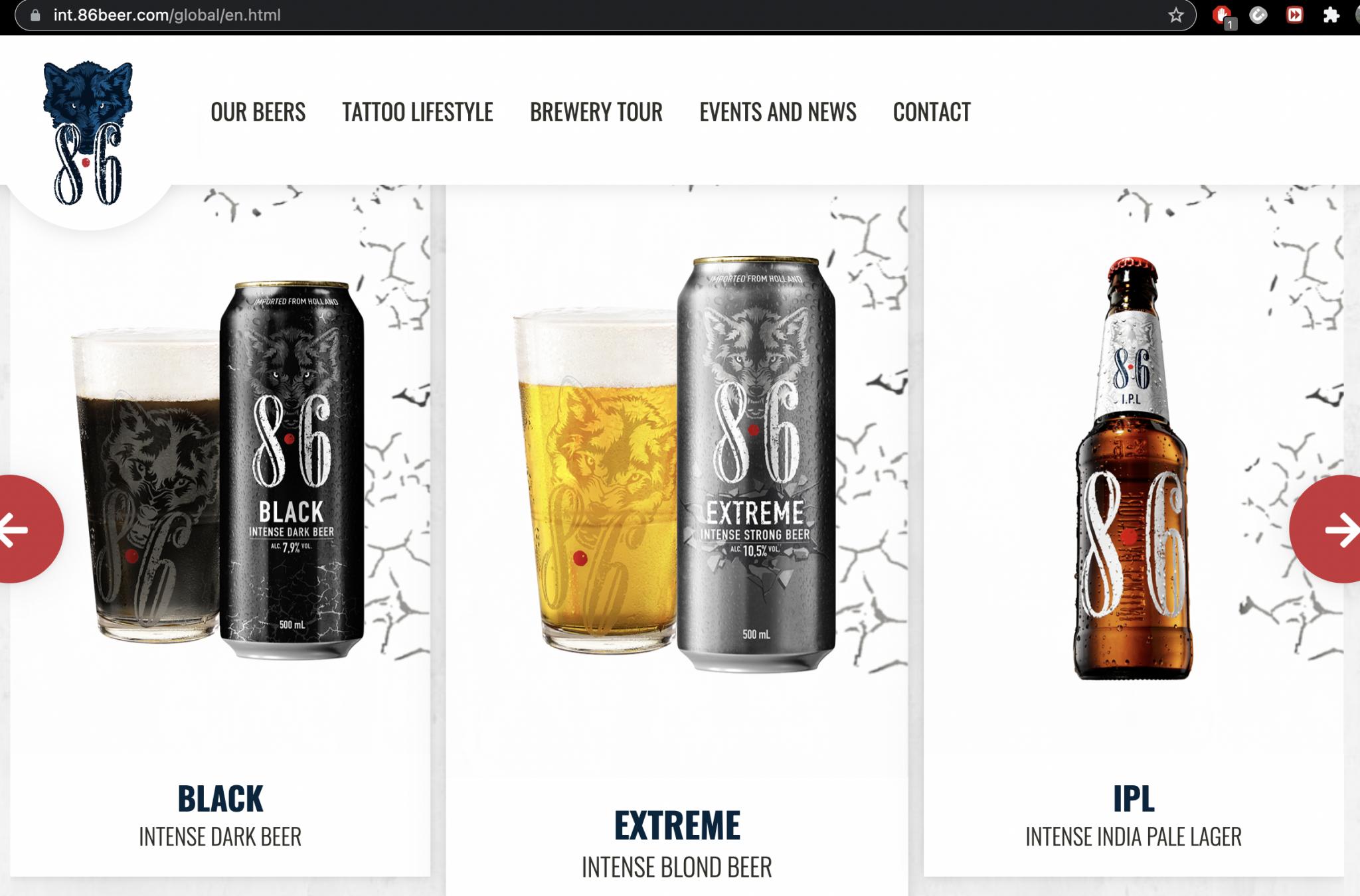Open the Extensions puzzle piece menu
The image size is (1360, 896).
coord(1331,15)
